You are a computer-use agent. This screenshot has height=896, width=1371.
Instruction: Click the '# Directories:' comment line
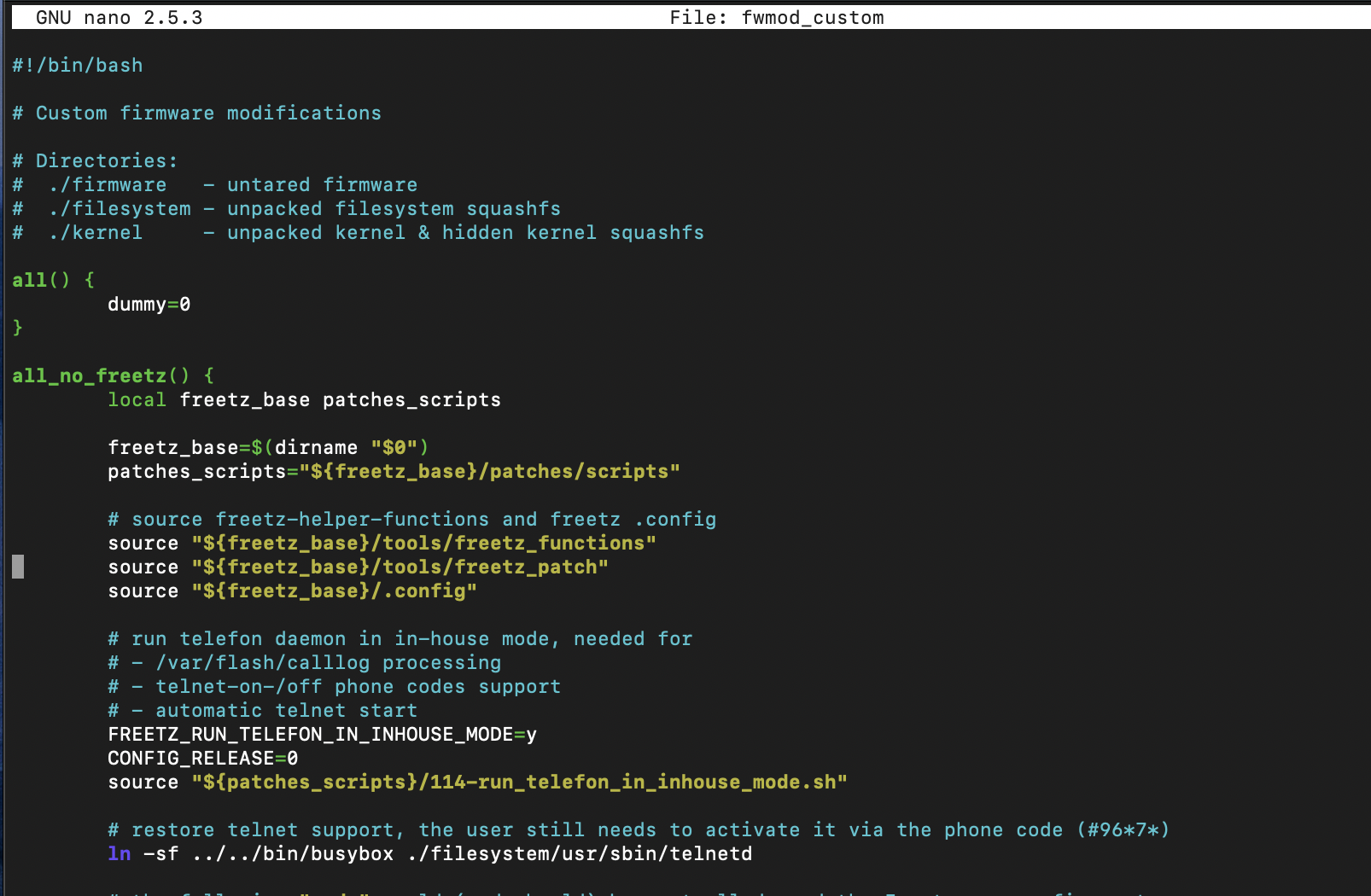(x=95, y=161)
